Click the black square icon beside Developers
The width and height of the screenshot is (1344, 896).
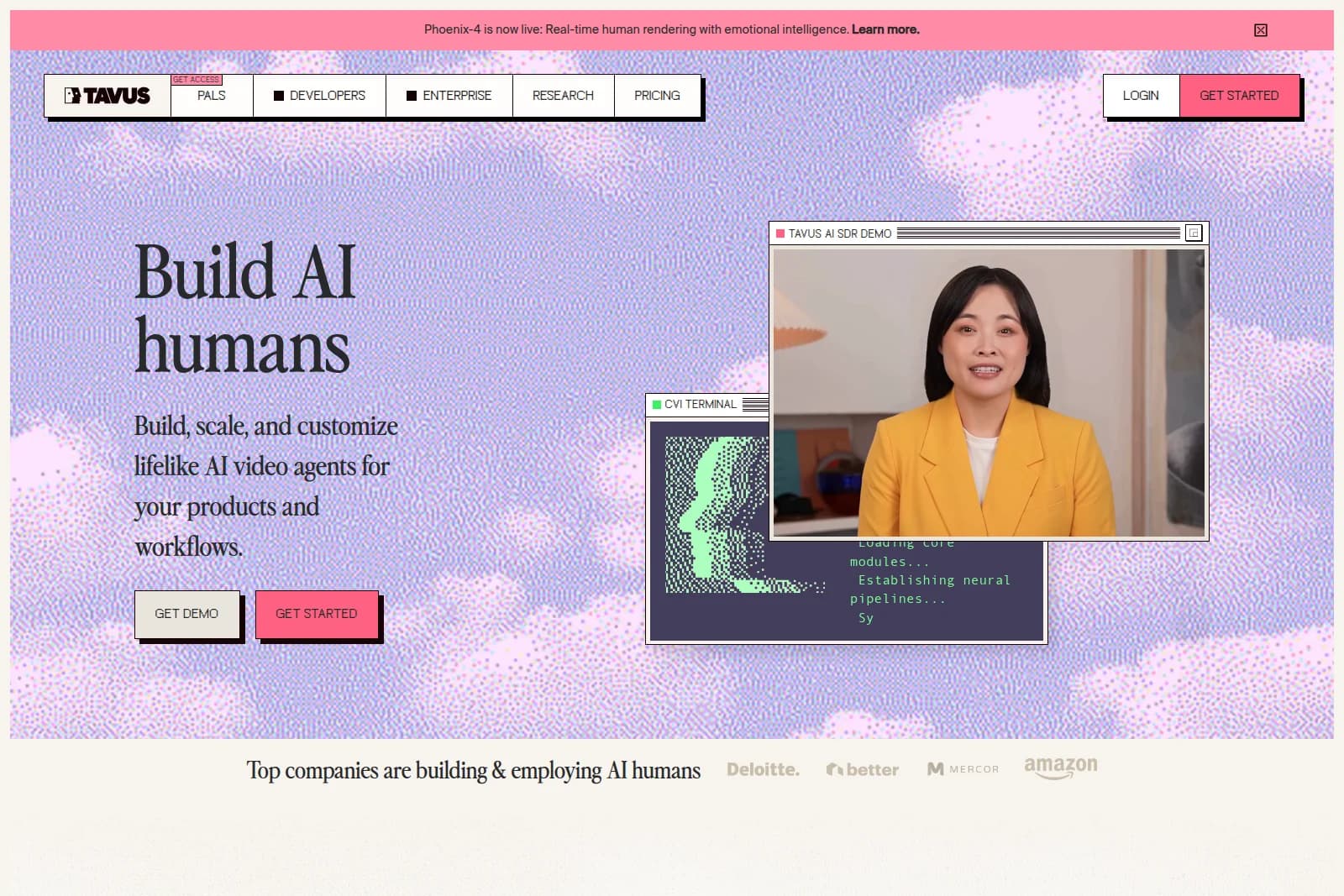[x=277, y=95]
